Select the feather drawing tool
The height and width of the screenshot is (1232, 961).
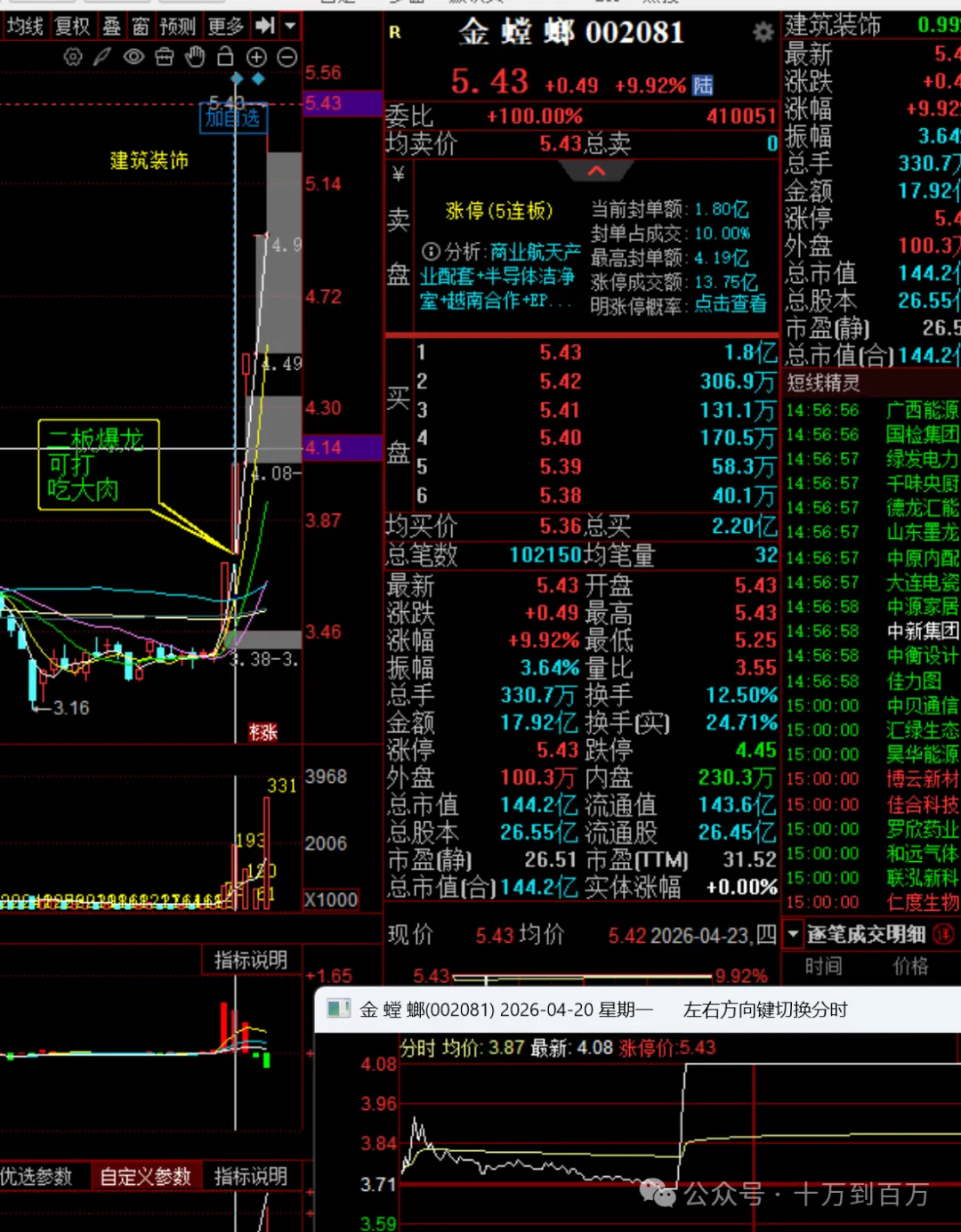(x=103, y=57)
